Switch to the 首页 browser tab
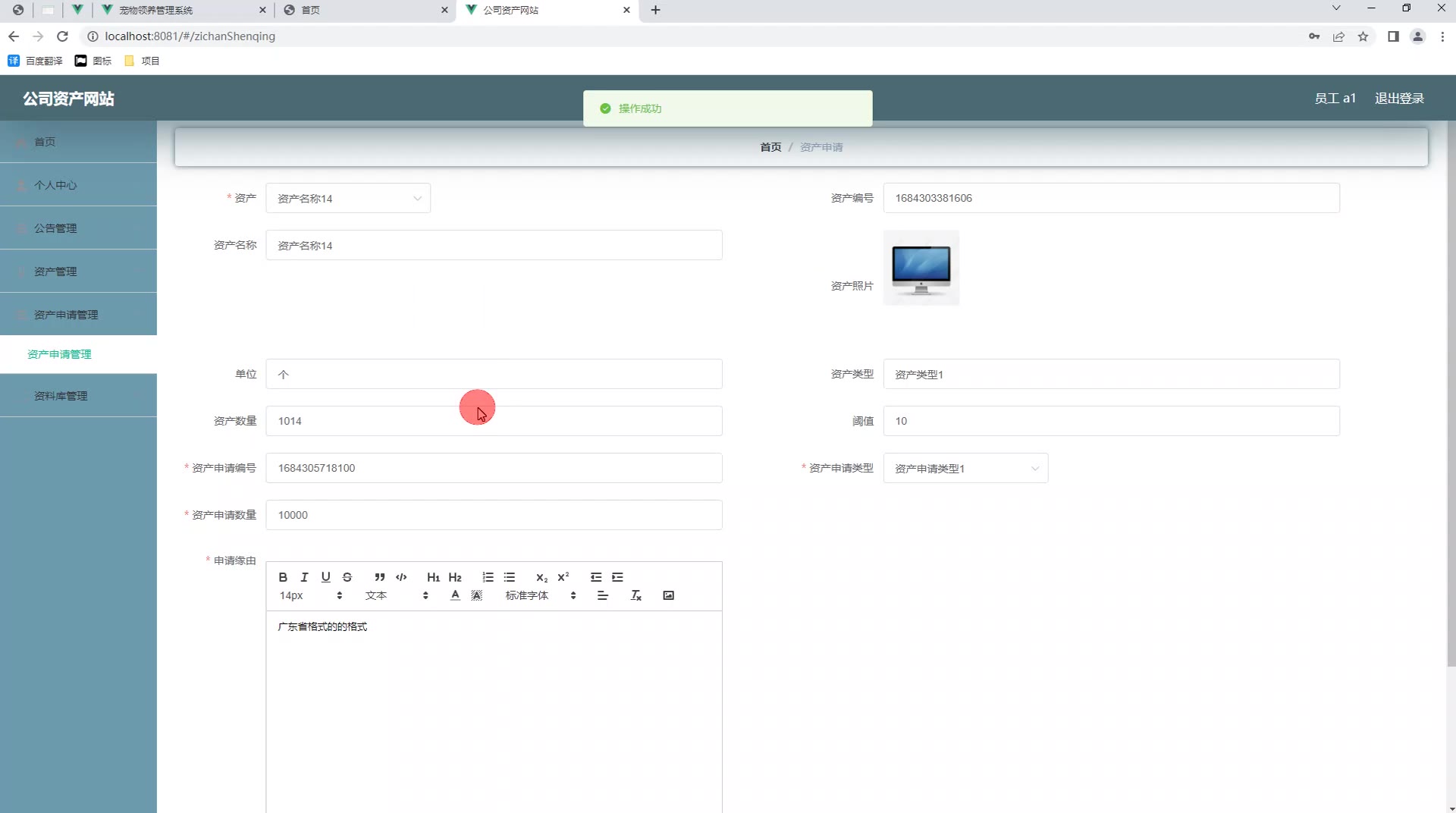This screenshot has height=813, width=1456. point(366,10)
